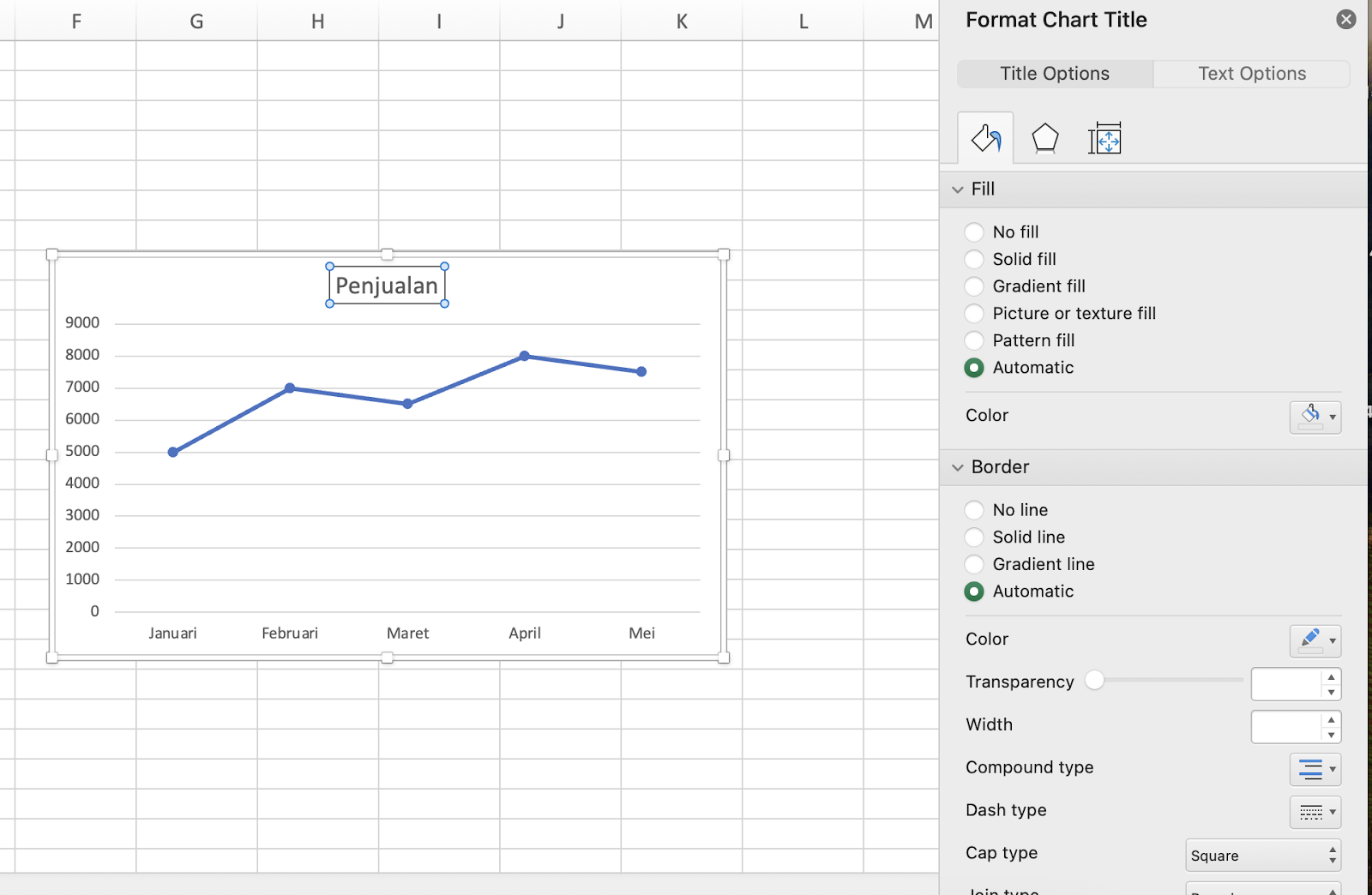Select Automatic under Fill

pos(974,368)
